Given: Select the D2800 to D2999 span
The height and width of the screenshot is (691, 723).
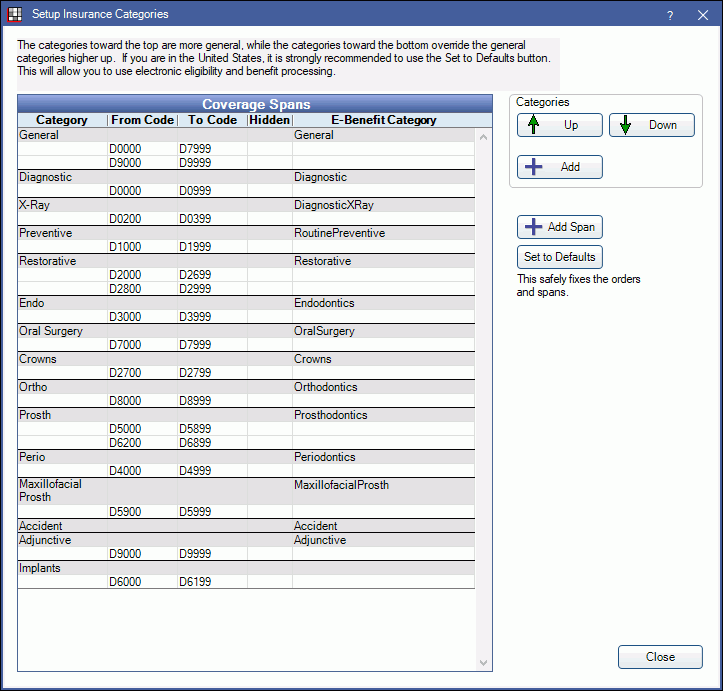Looking at the screenshot, I should coord(246,289).
